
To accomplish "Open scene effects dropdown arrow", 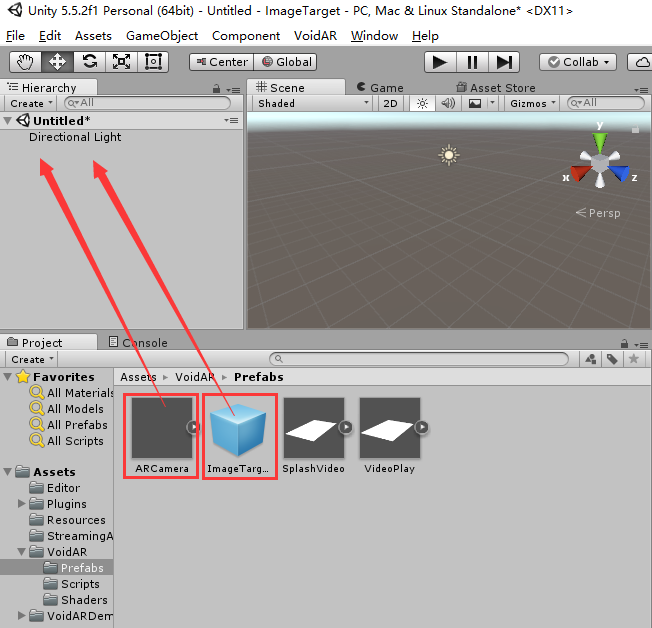I will pos(492,103).
